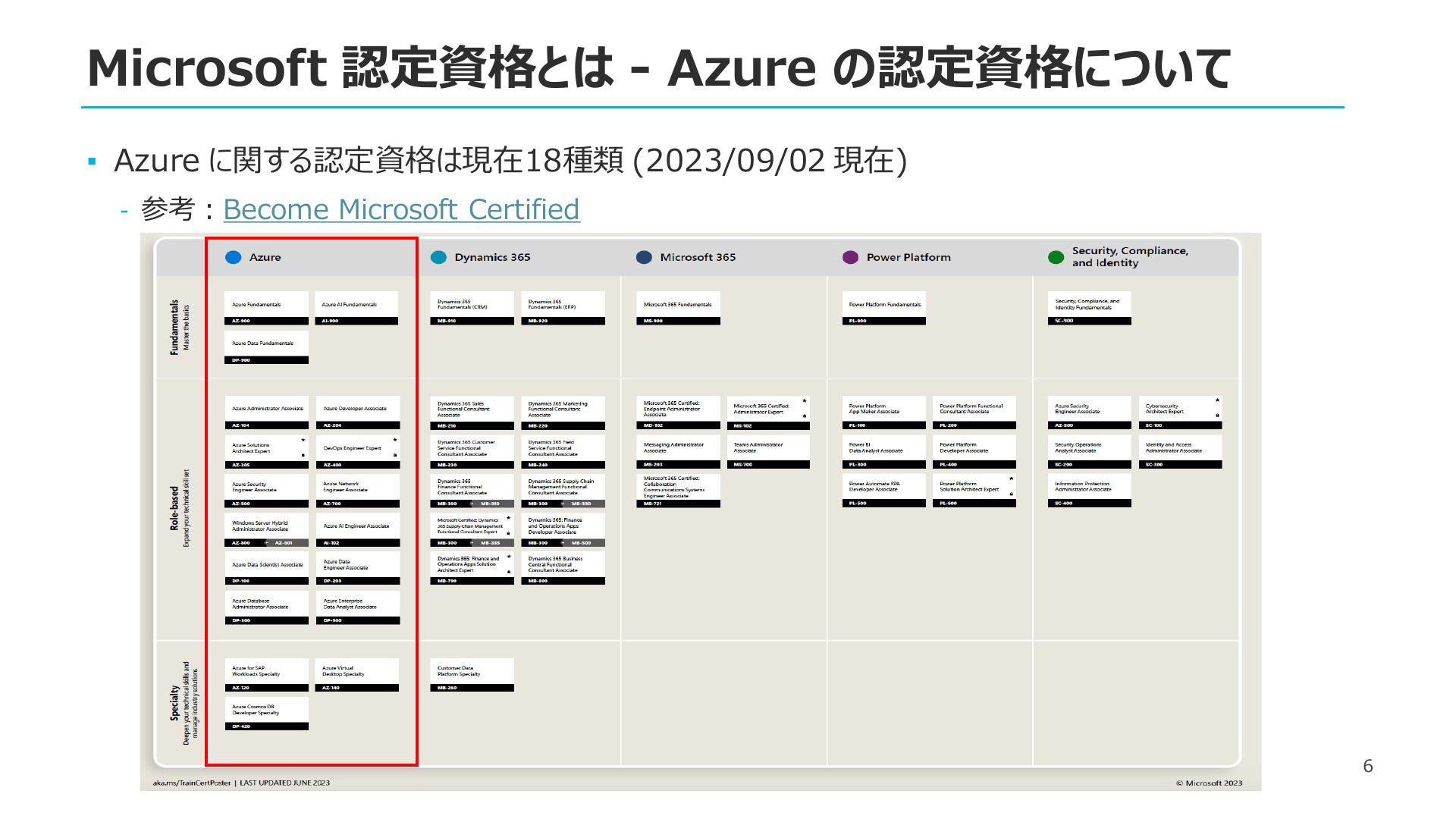This screenshot has height=819, width=1456.
Task: Select the Azure Database Administrator Associate DP-300 card
Action: [x=267, y=607]
